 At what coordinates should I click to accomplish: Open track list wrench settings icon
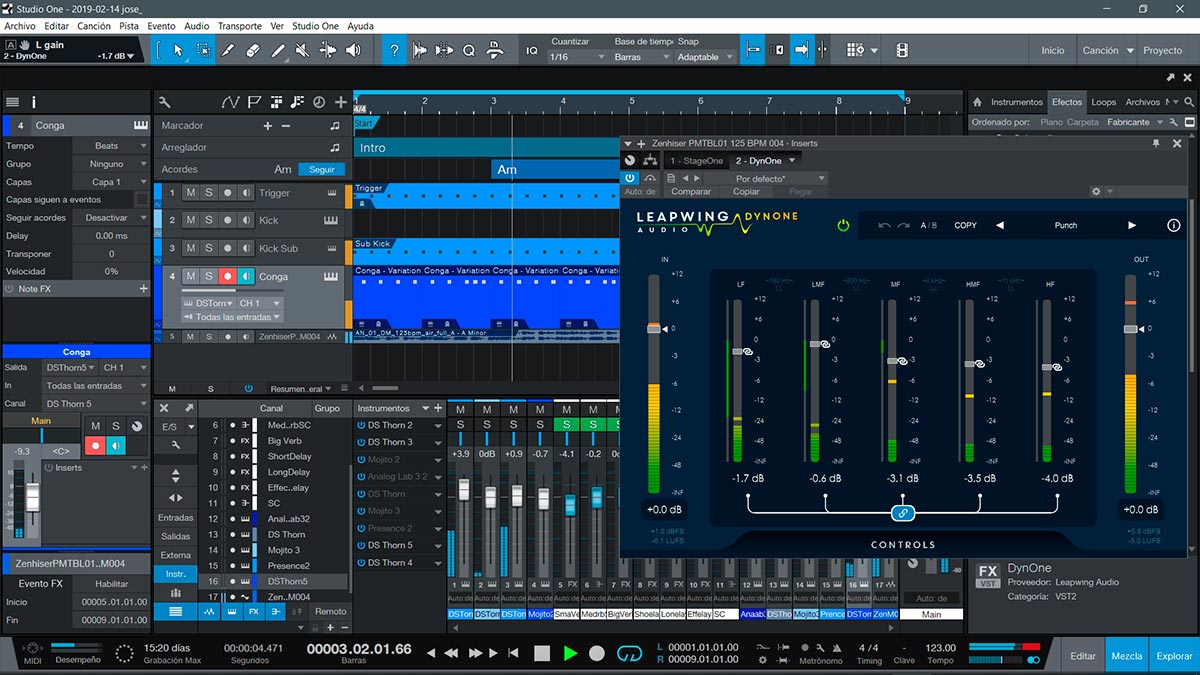pos(164,102)
